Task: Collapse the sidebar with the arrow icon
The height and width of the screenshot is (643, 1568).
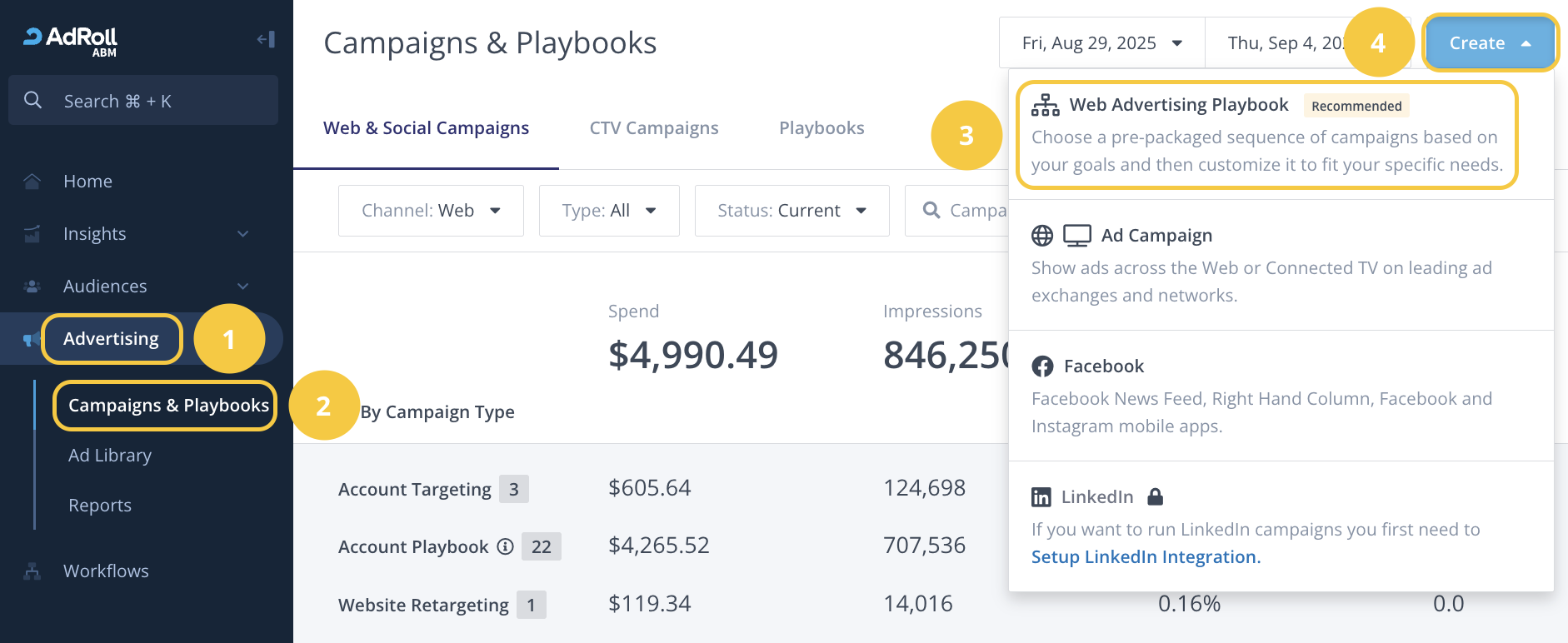Action: pos(266,39)
